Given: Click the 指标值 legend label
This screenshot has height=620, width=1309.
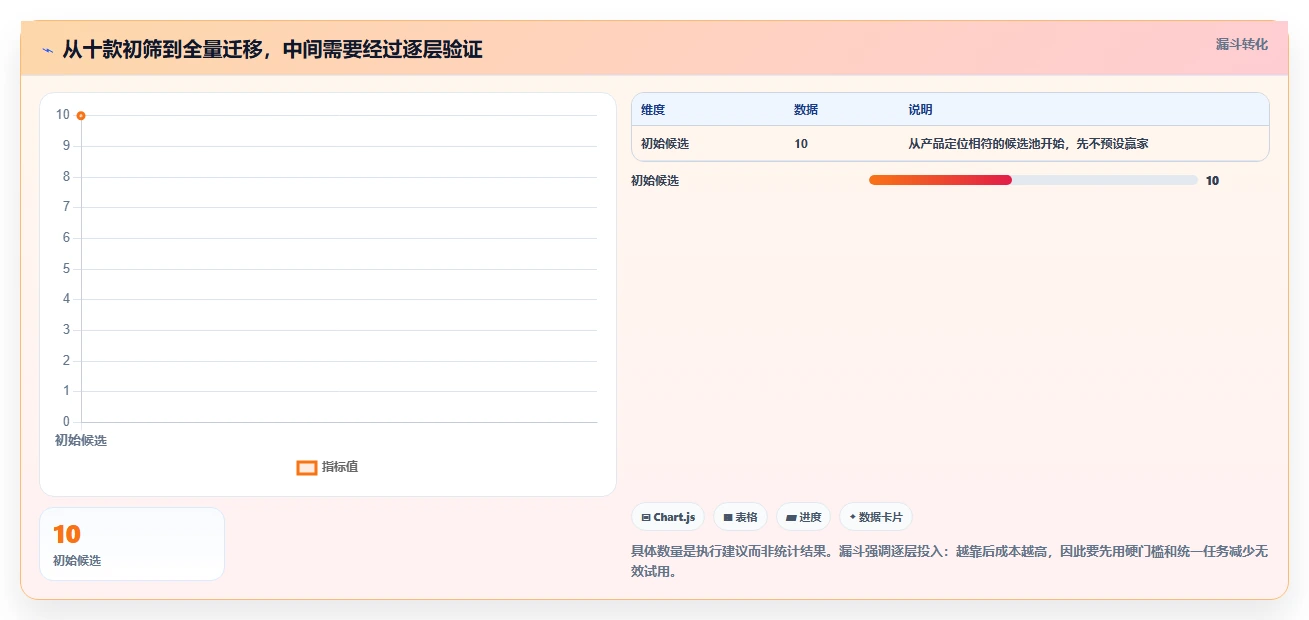Looking at the screenshot, I should tap(340, 467).
